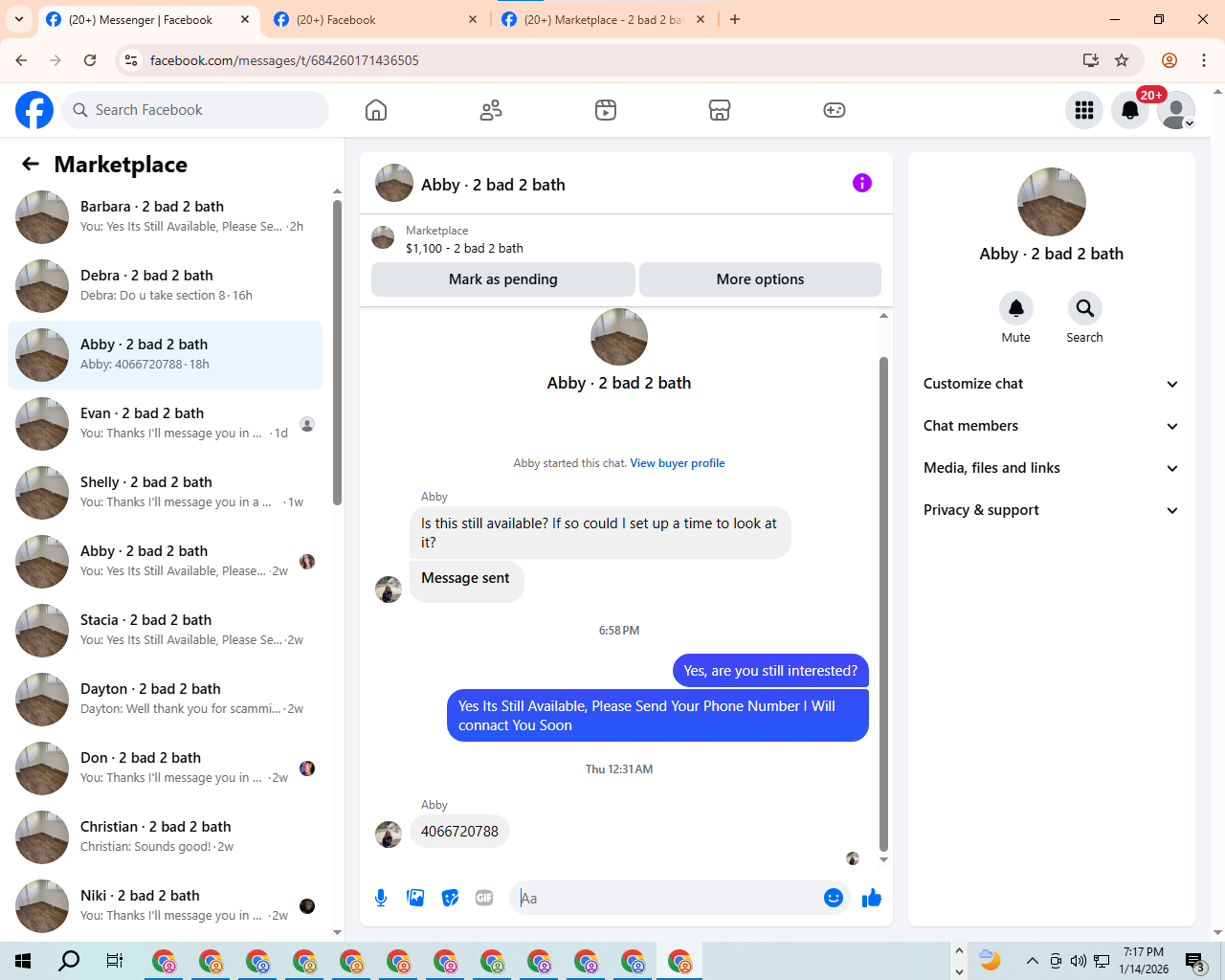Open volume control in system tray
This screenshot has height=980, width=1225.
point(1079,961)
